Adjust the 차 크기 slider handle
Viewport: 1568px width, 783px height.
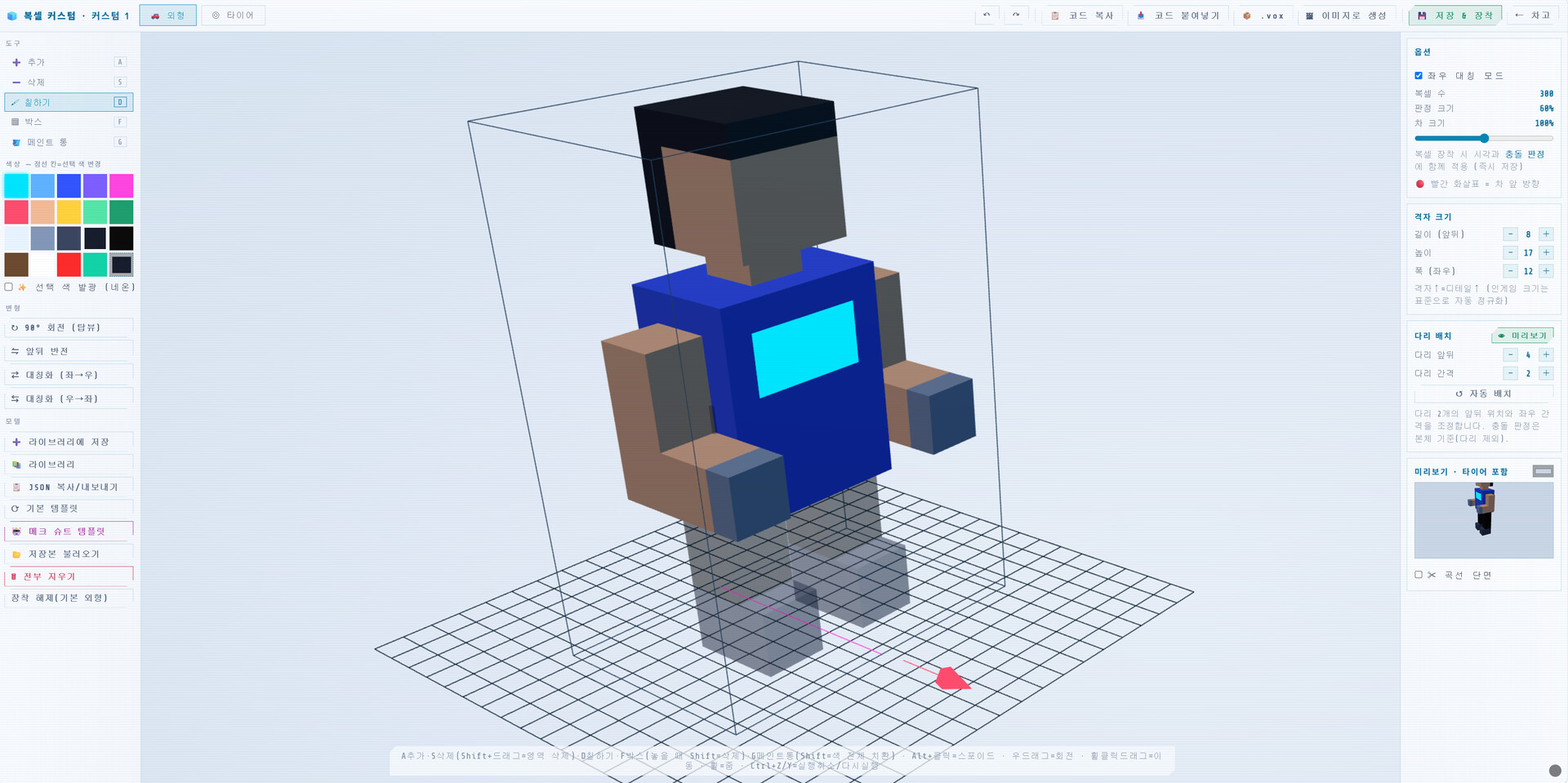(x=1485, y=139)
